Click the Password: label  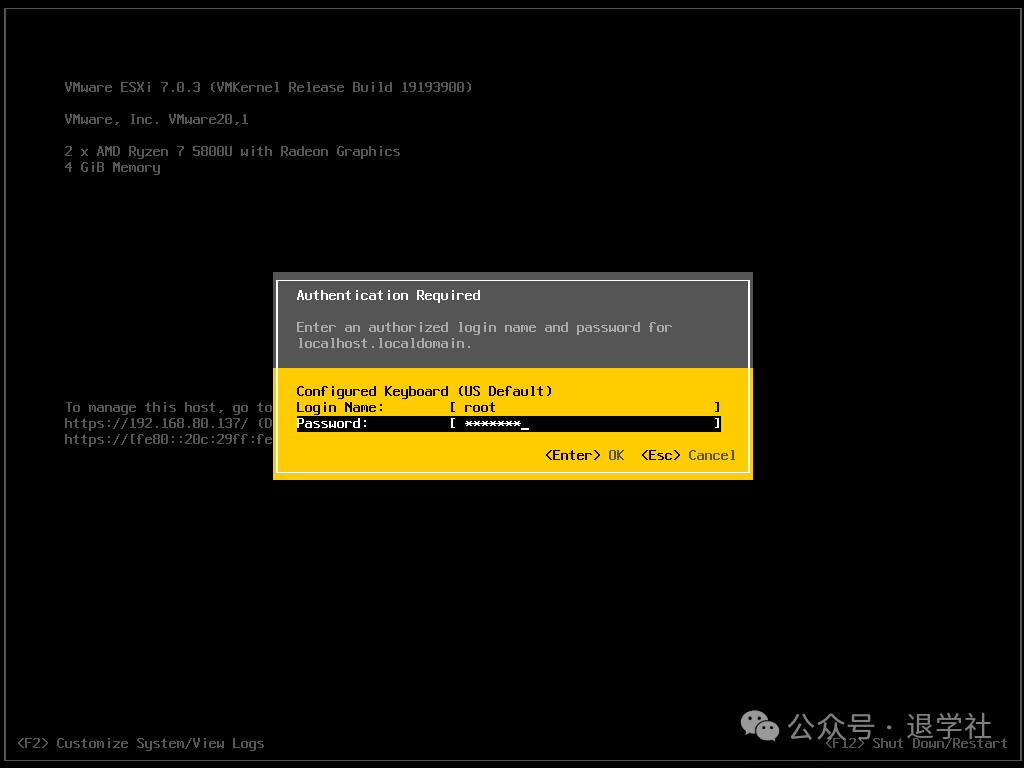coord(332,423)
